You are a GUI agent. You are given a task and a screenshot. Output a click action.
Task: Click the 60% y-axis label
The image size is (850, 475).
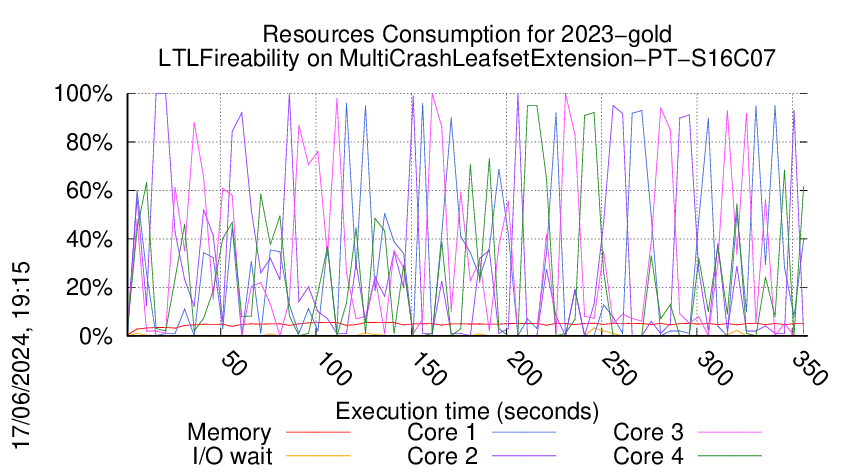click(89, 191)
